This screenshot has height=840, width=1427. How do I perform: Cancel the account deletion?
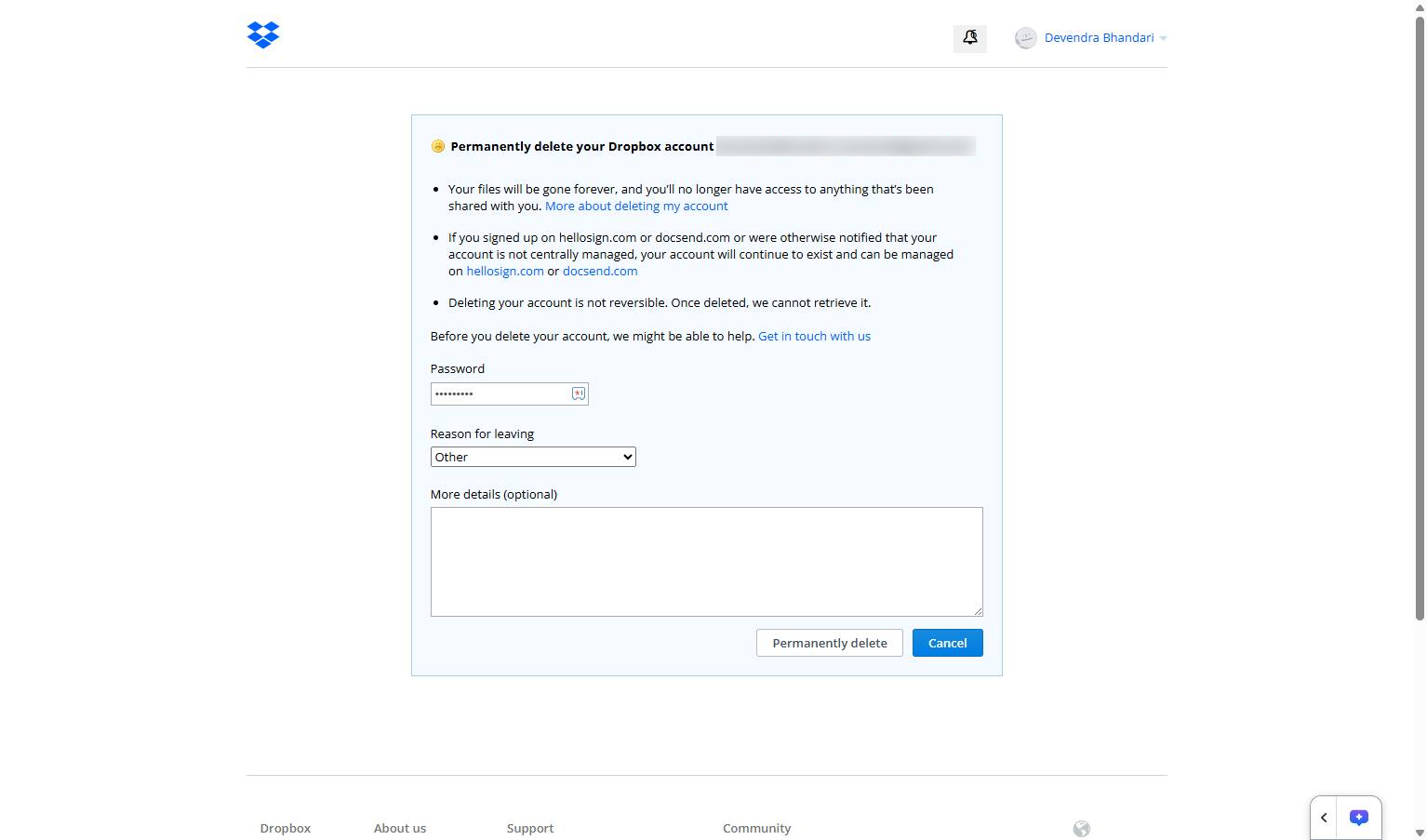click(x=948, y=643)
